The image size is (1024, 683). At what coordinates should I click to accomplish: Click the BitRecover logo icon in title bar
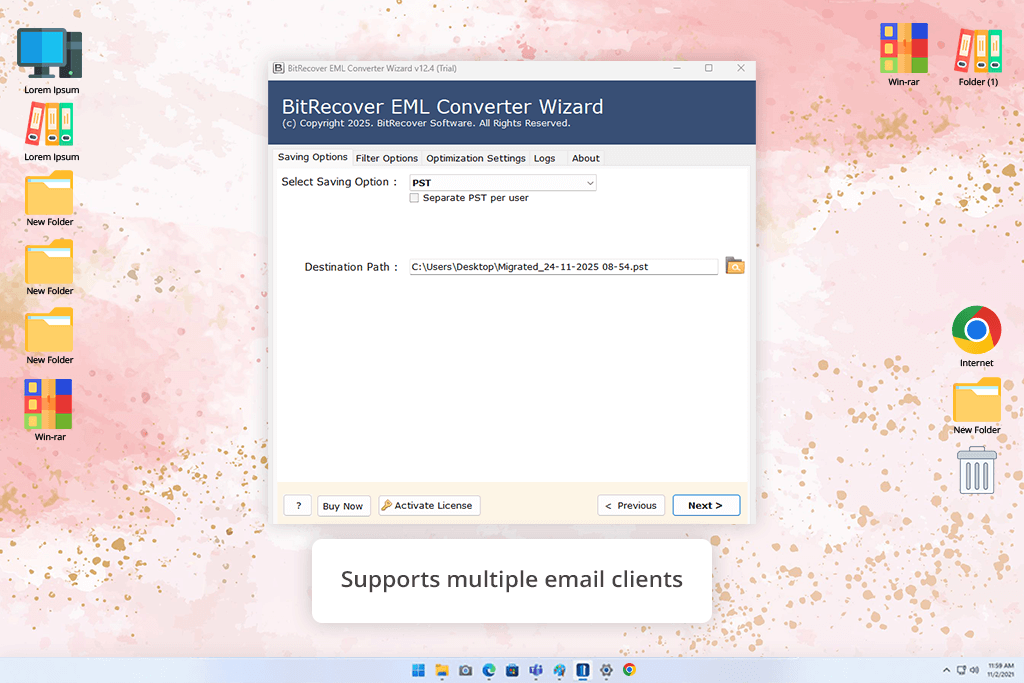pos(278,68)
